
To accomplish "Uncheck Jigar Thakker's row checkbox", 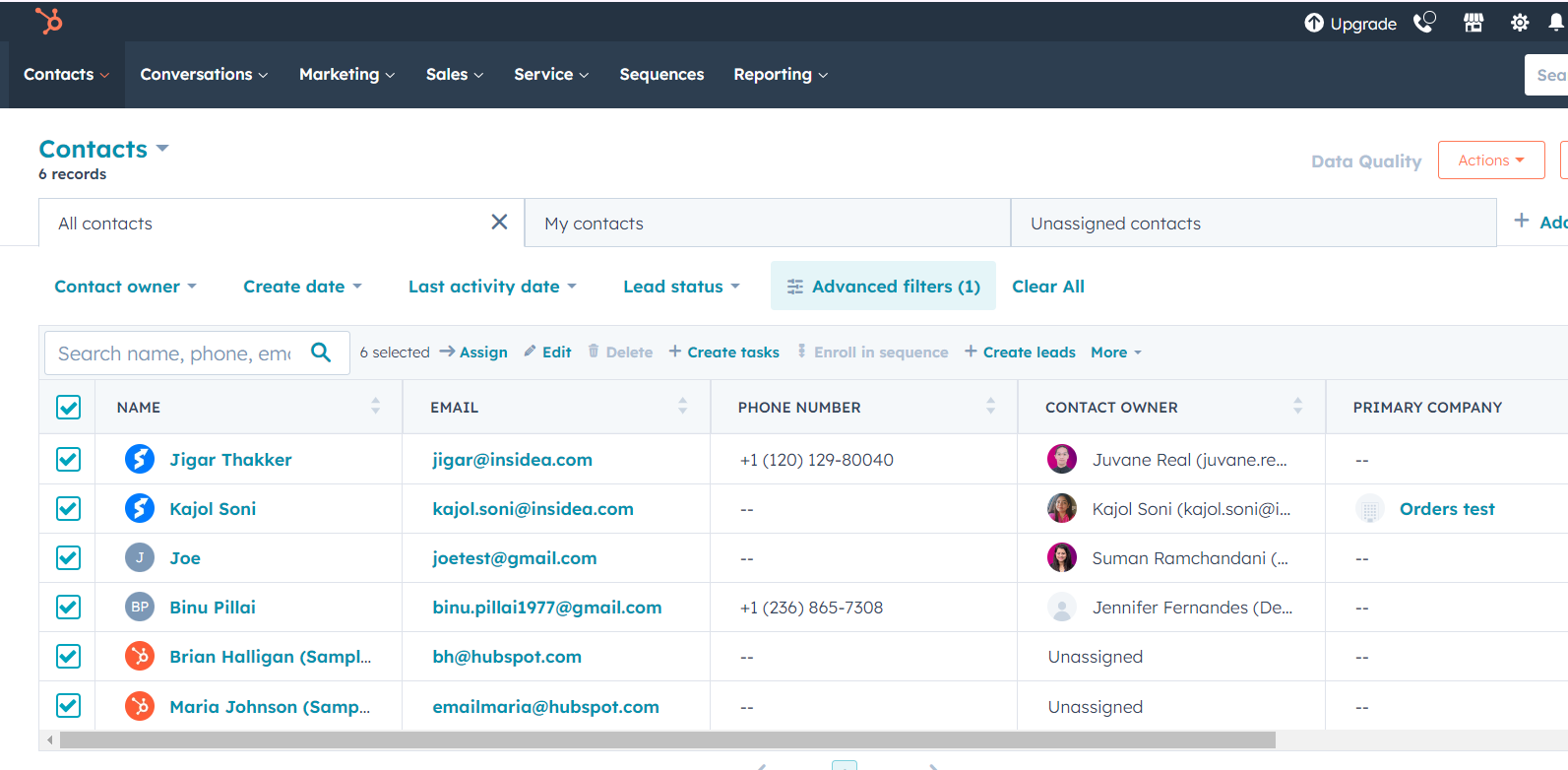I will coord(68,459).
